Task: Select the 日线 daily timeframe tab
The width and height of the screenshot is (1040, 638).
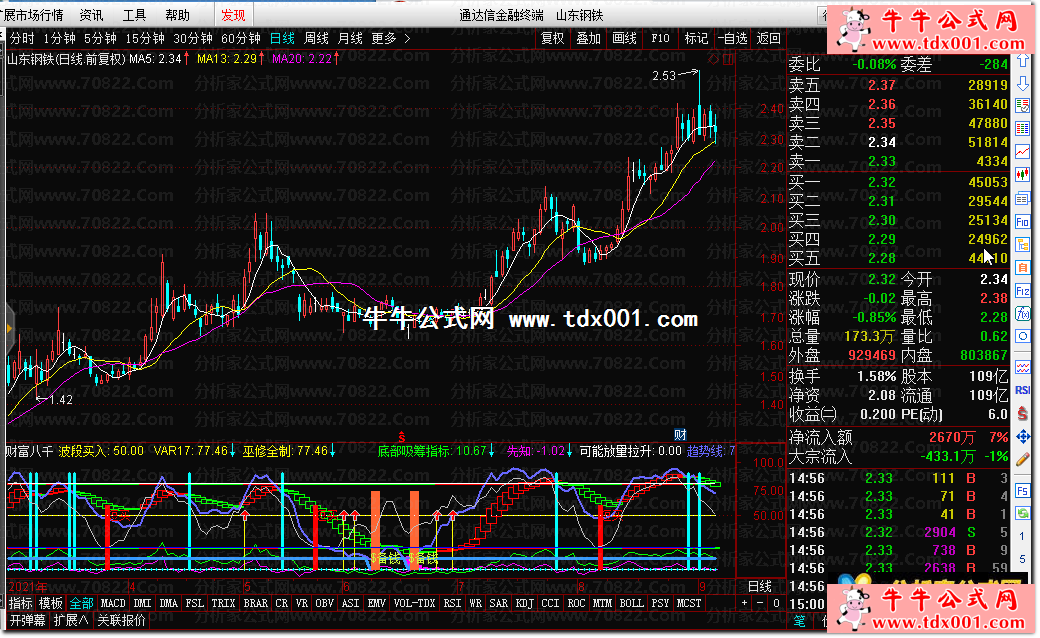Action: [283, 38]
